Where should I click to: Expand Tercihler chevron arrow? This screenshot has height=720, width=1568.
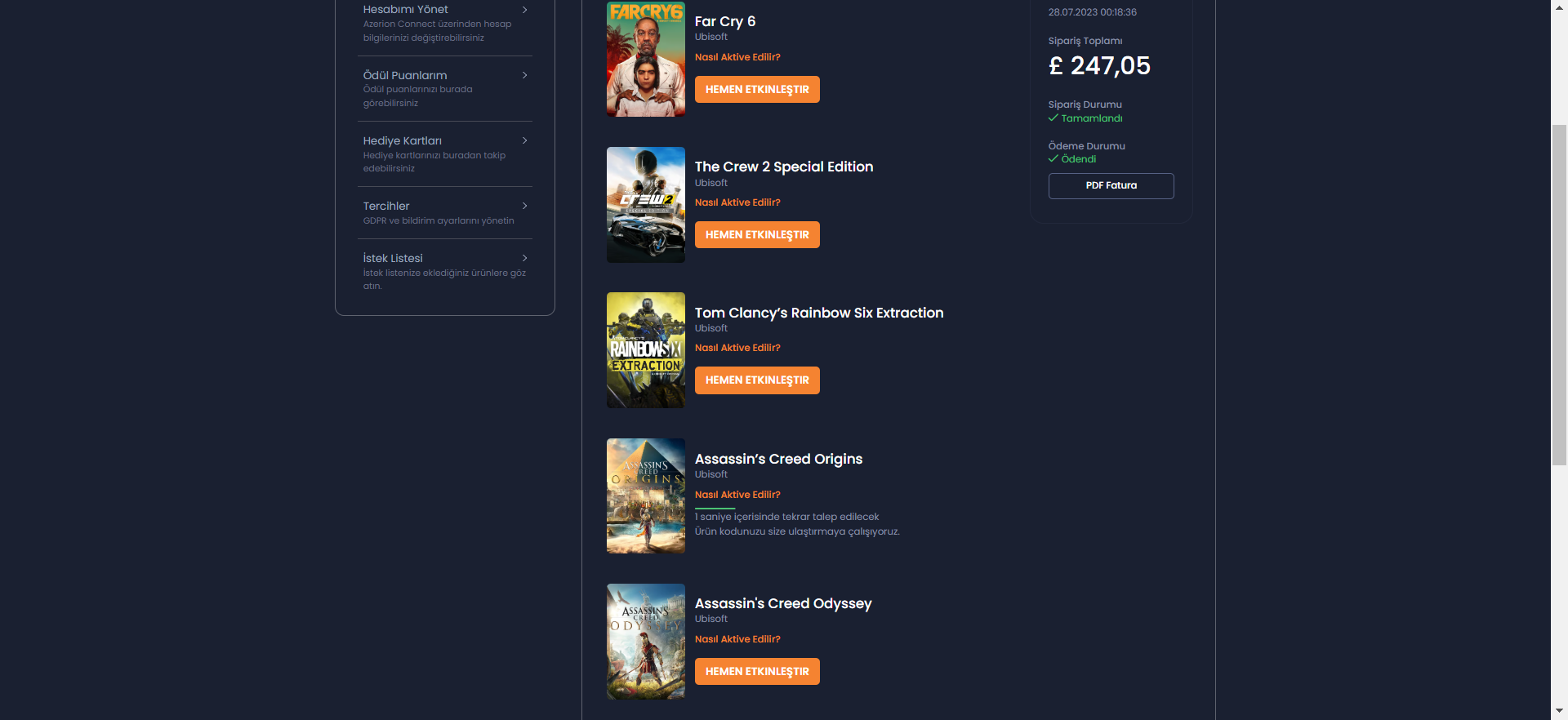point(524,206)
